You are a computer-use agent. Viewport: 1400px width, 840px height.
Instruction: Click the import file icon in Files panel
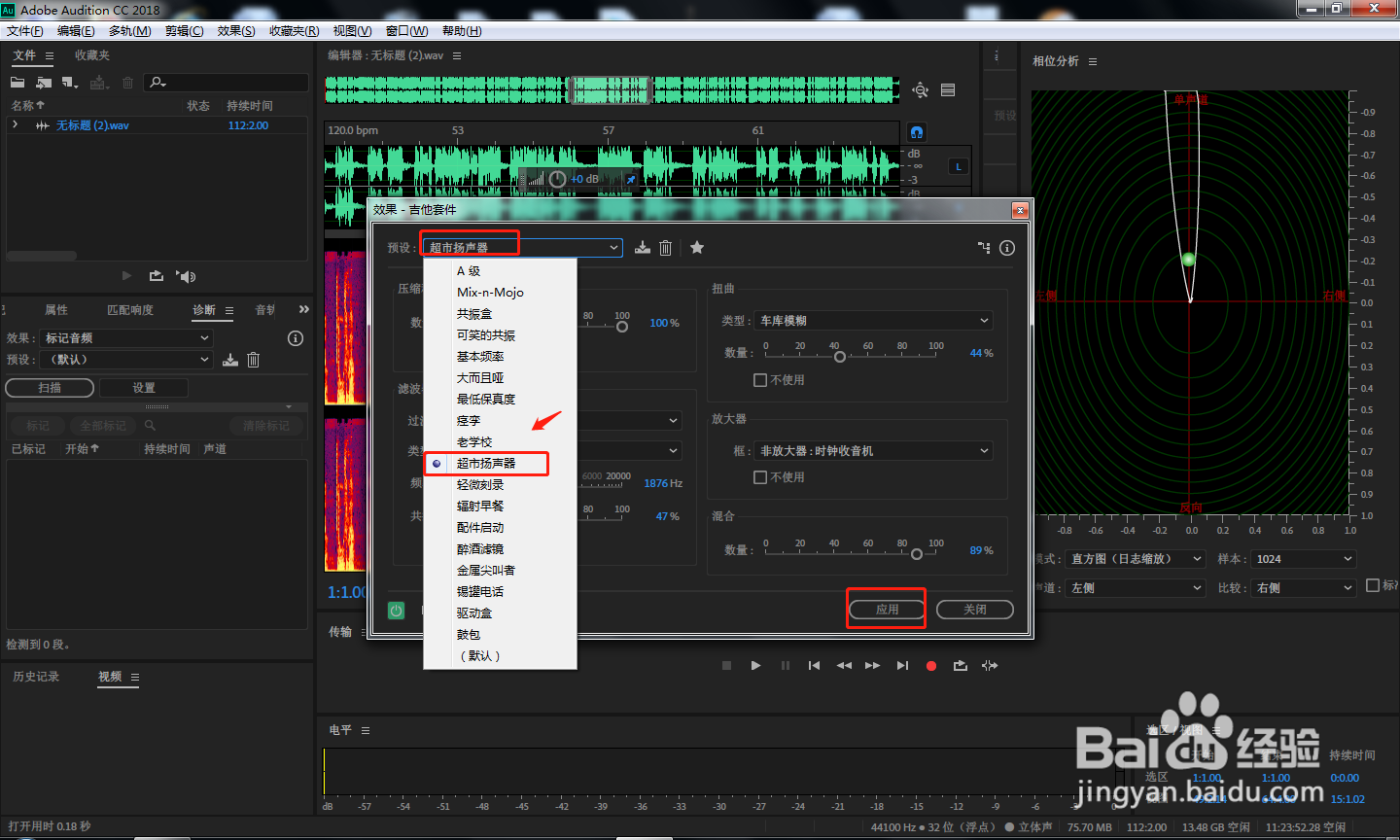44,83
